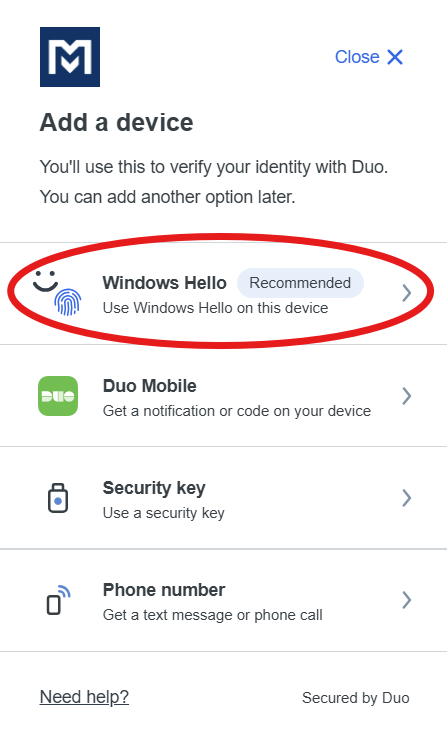Screen dimensions: 447x739
Task: Open the Windows Hello option chevron
Action: 406,293
